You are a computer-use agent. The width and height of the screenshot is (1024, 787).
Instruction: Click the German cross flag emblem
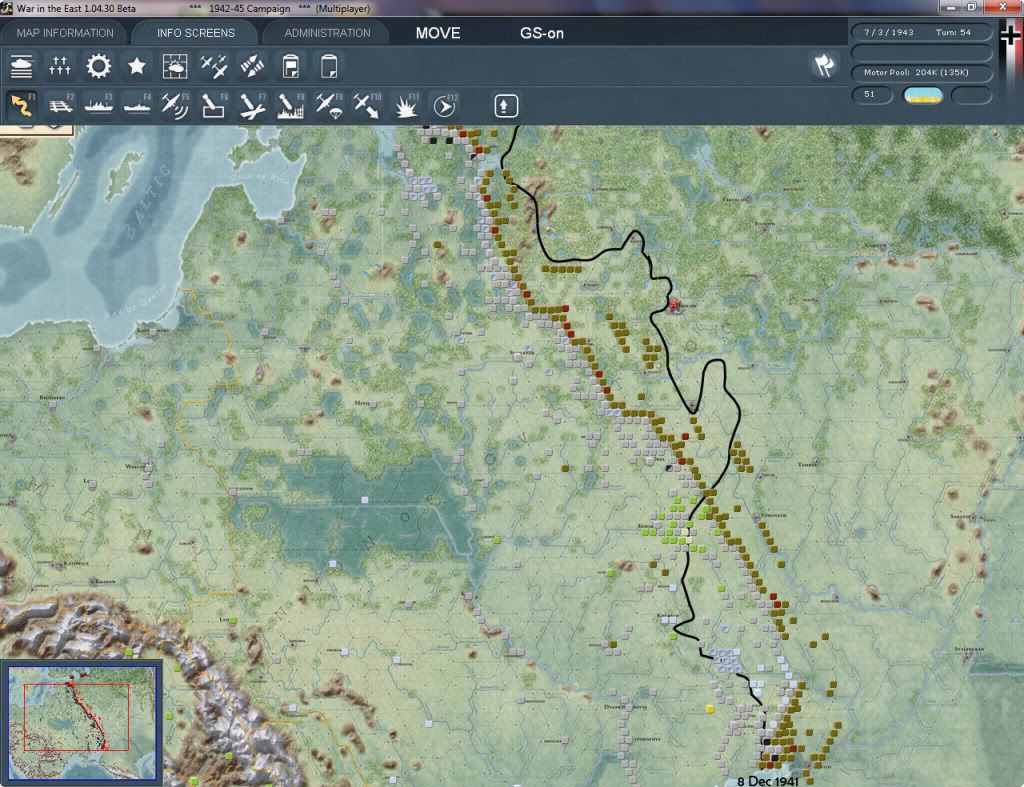pos(1011,37)
